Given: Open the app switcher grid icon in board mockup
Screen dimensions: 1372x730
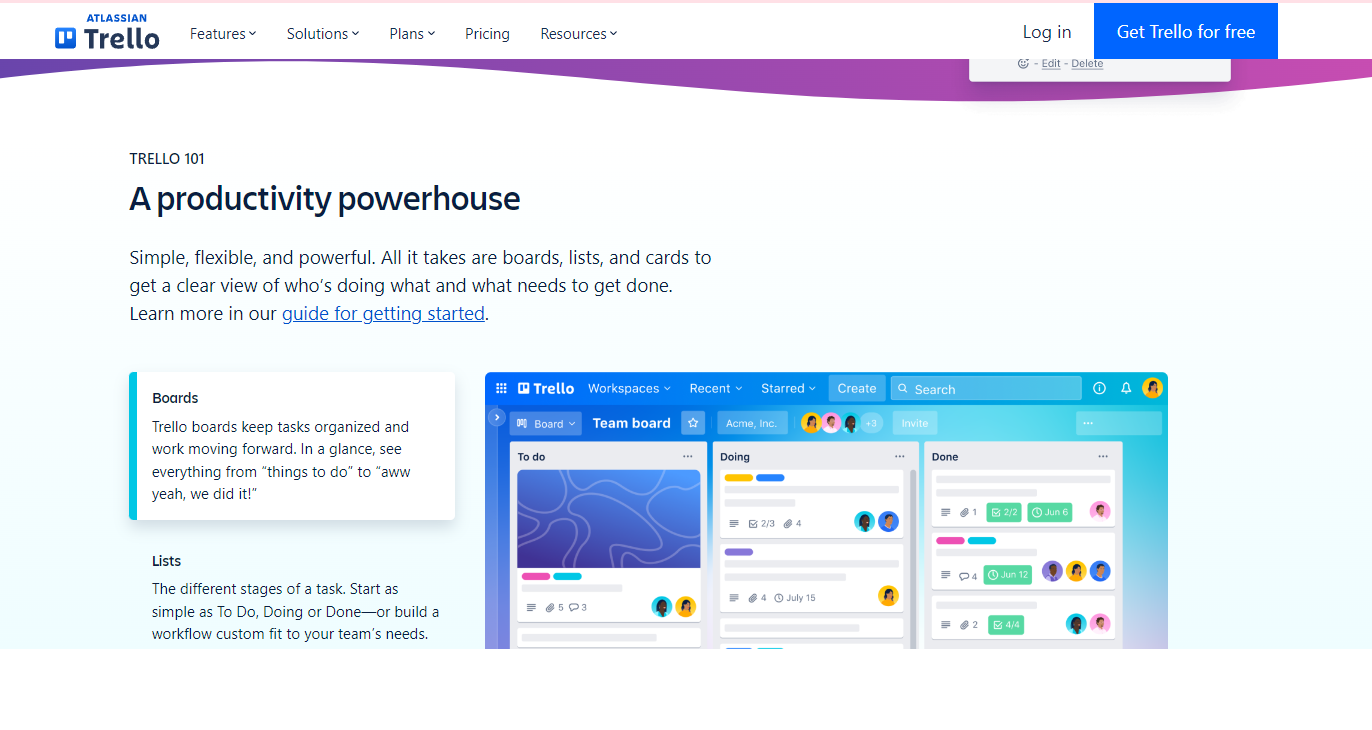Looking at the screenshot, I should (x=502, y=388).
